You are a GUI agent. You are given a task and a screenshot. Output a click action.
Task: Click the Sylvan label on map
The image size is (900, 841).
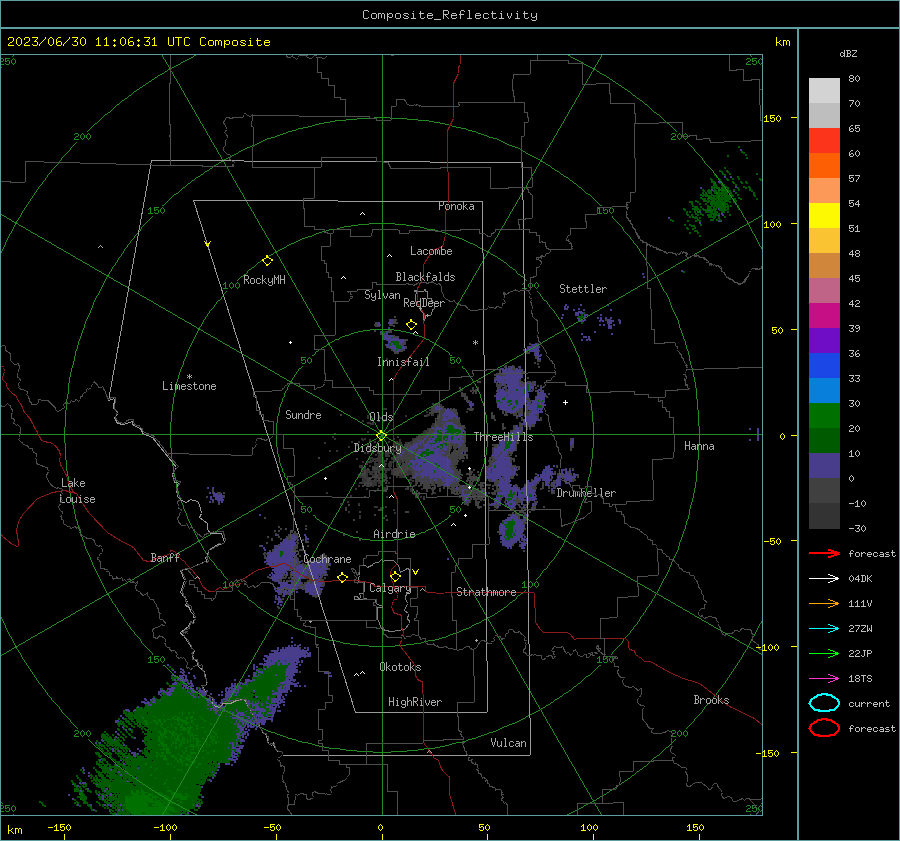382,295
